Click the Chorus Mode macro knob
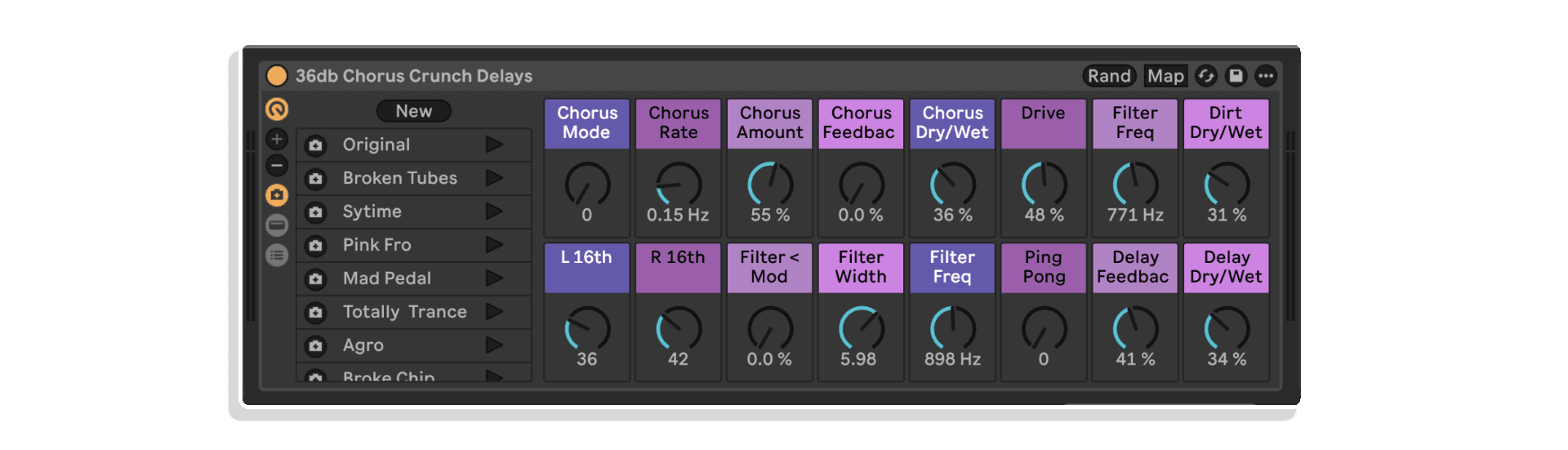This screenshot has width=1568, height=450. (x=587, y=184)
